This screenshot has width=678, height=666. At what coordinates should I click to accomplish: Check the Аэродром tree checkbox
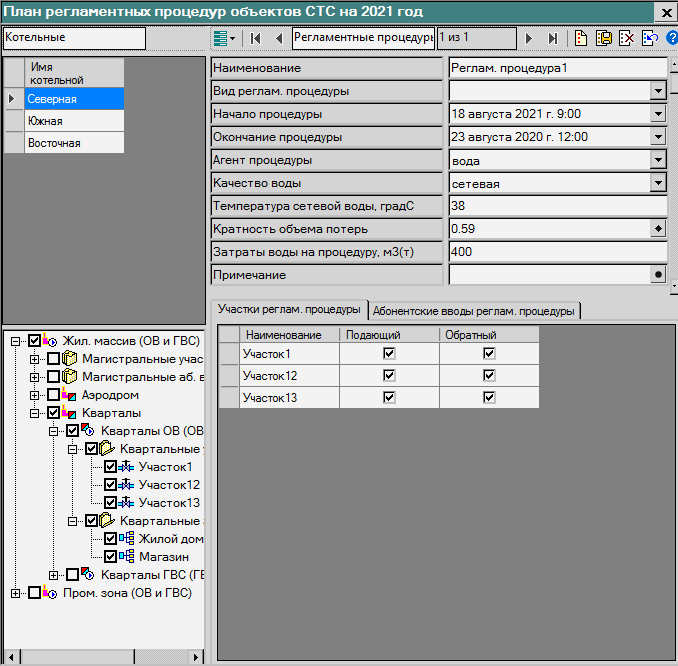click(x=54, y=395)
